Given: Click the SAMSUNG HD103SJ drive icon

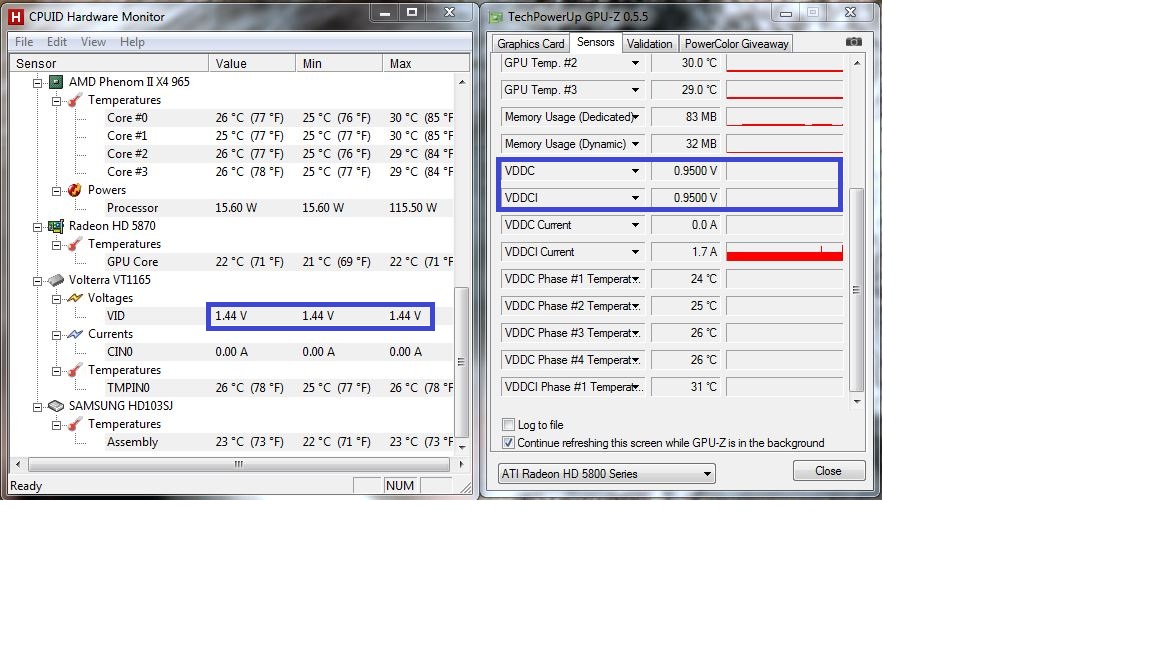Looking at the screenshot, I should coord(56,406).
